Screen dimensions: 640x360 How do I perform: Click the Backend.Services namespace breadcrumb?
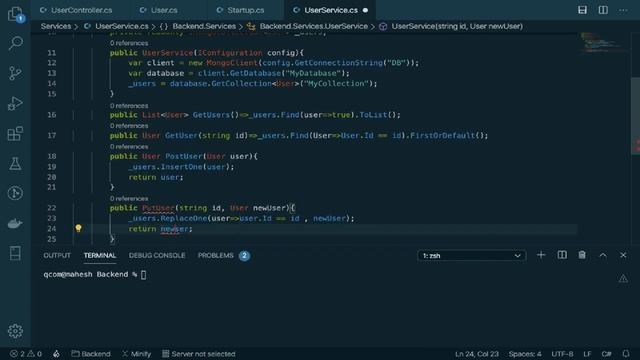tap(204, 26)
